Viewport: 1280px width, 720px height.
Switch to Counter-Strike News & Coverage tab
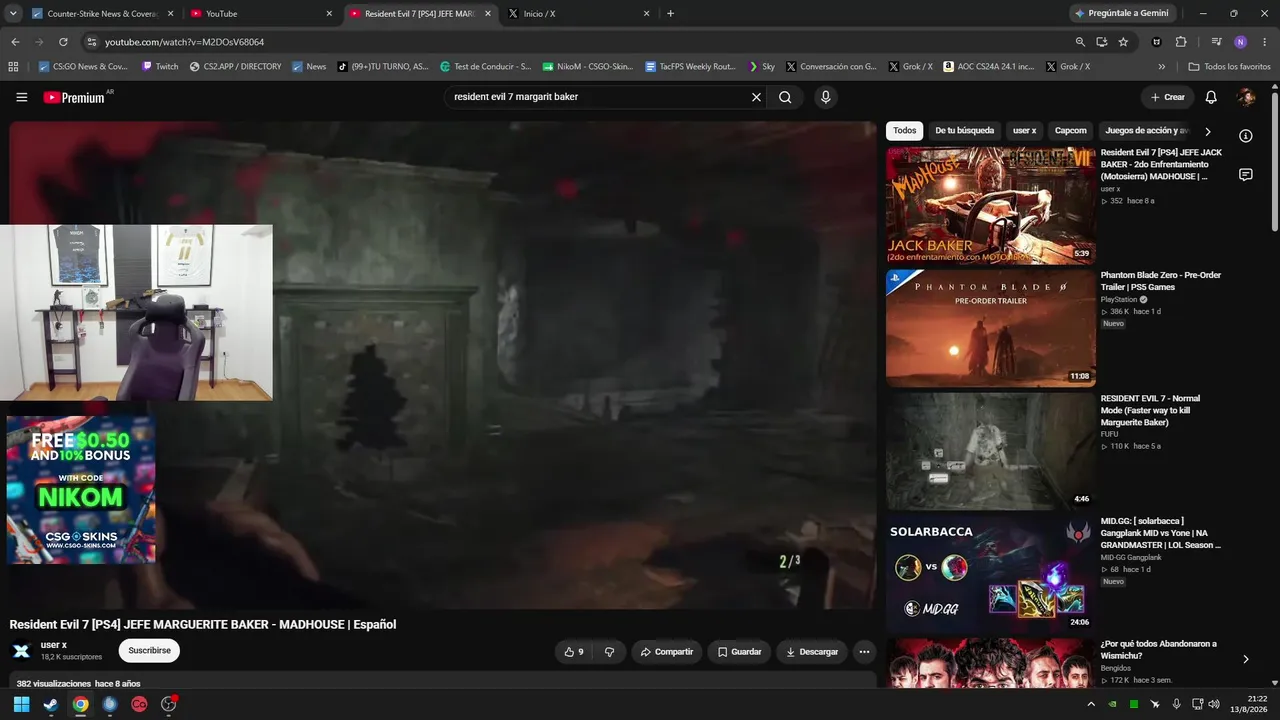104,13
